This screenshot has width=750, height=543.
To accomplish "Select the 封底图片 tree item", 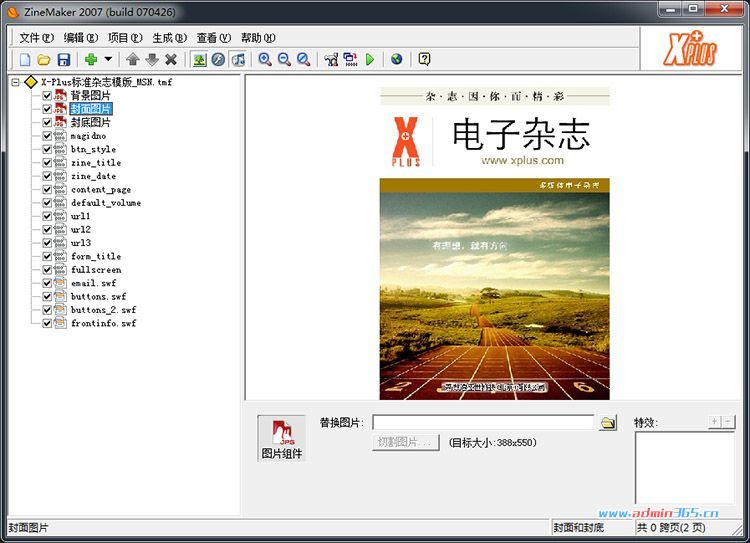I will point(90,122).
